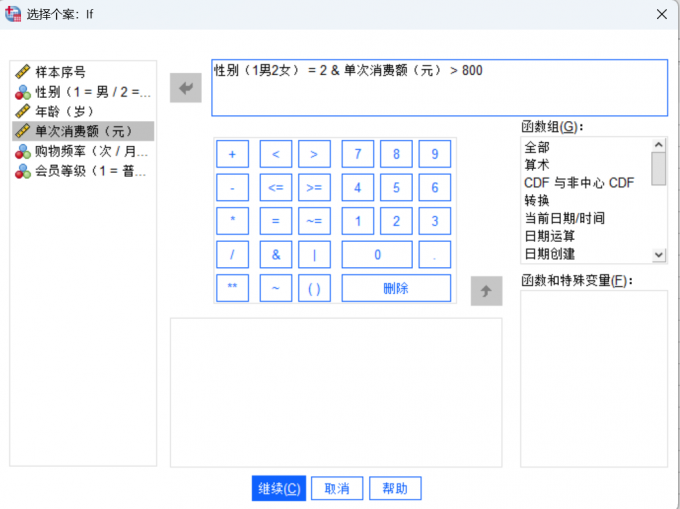Click keypad digit 5
This screenshot has height=509, width=680.
pos(396,187)
